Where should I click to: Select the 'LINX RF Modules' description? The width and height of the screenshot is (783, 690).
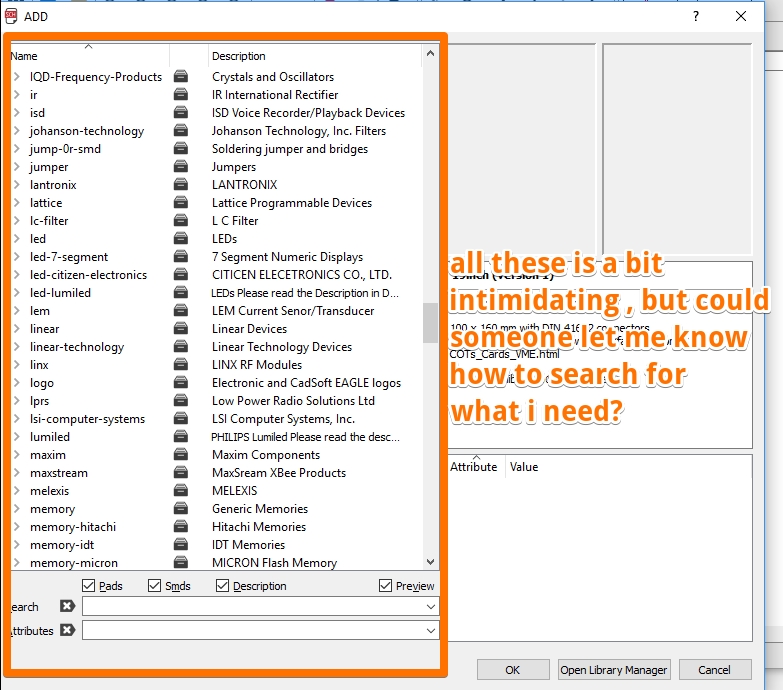(257, 364)
